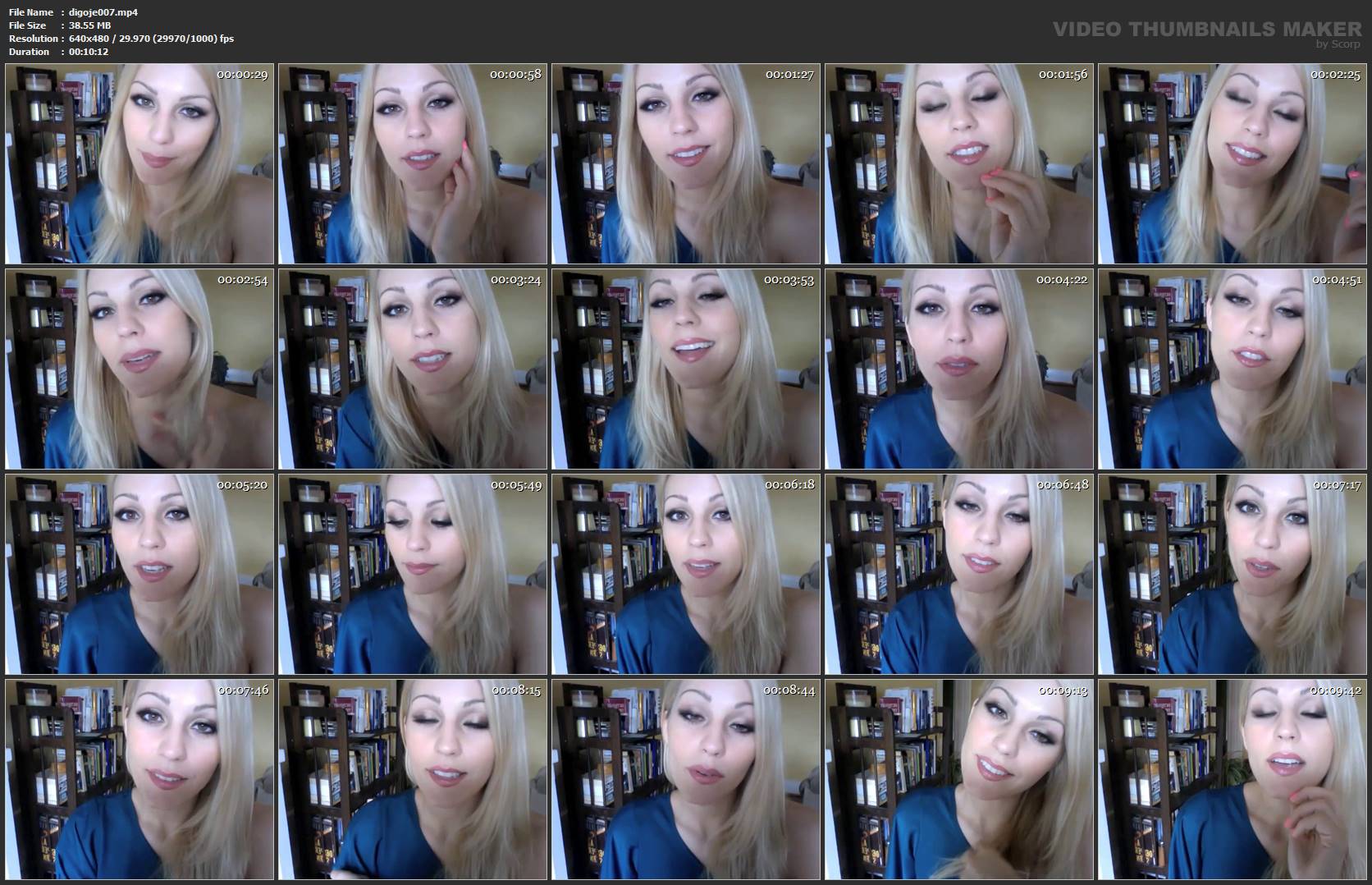
Task: Select the thumbnail at 00:01:27
Action: pos(686,164)
